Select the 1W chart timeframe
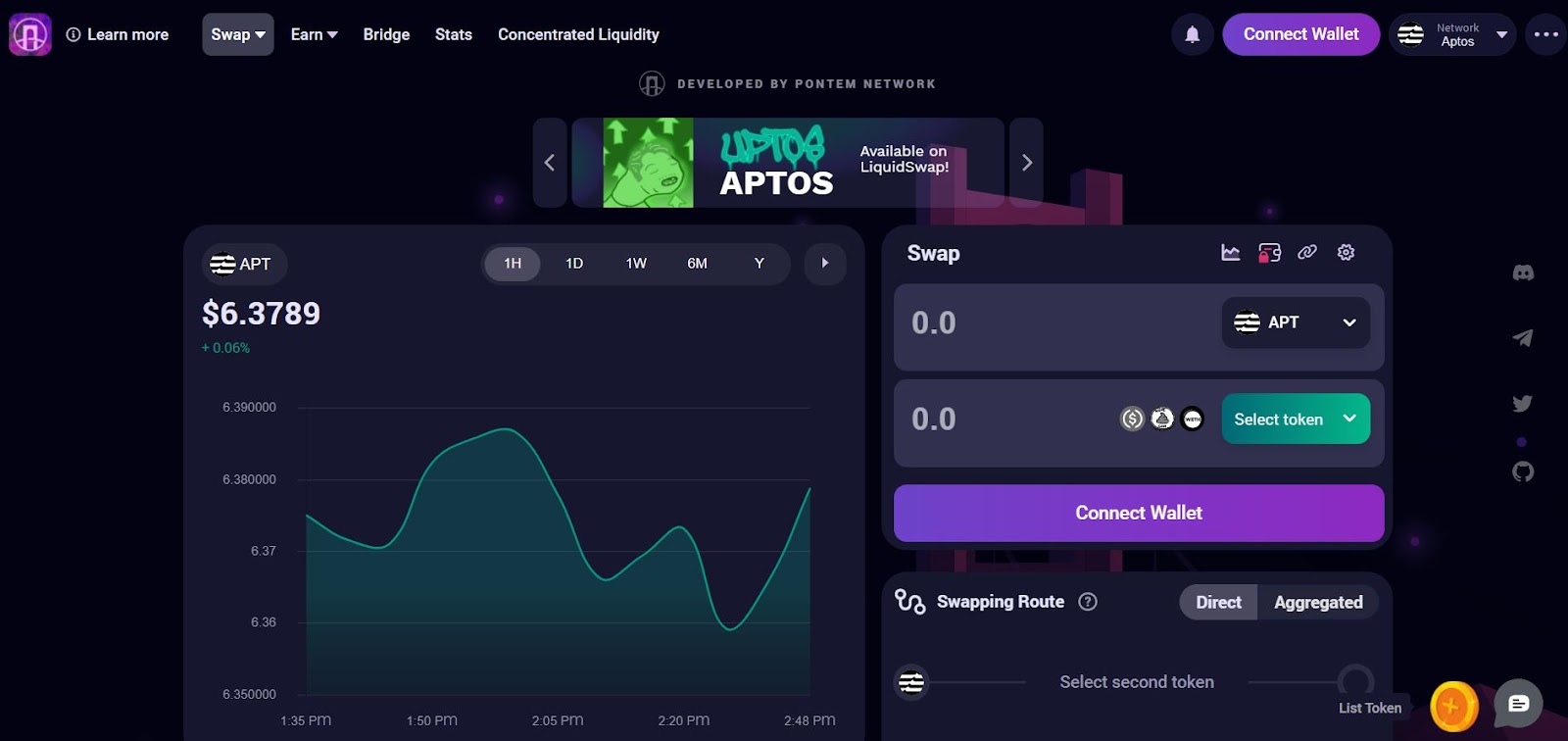 pyautogui.click(x=636, y=264)
